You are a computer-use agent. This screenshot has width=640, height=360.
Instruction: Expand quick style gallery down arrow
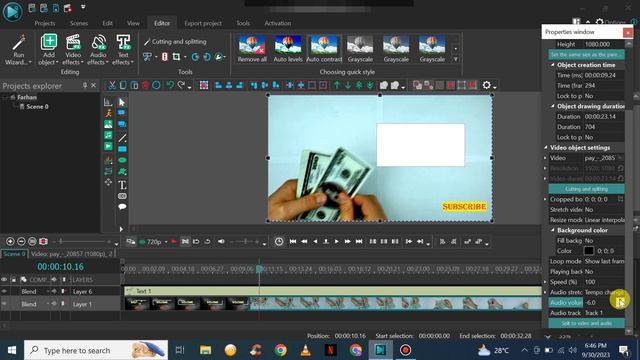tap(456, 59)
